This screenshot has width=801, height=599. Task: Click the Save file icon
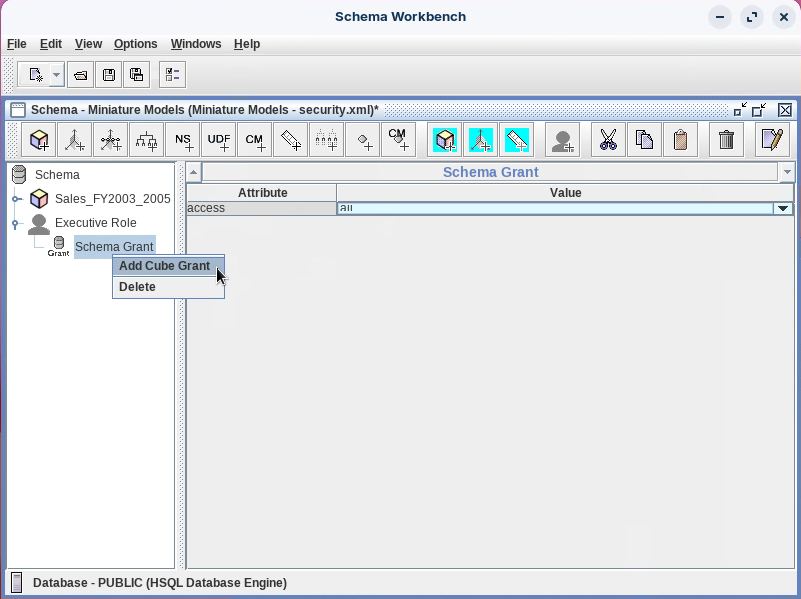pos(109,75)
